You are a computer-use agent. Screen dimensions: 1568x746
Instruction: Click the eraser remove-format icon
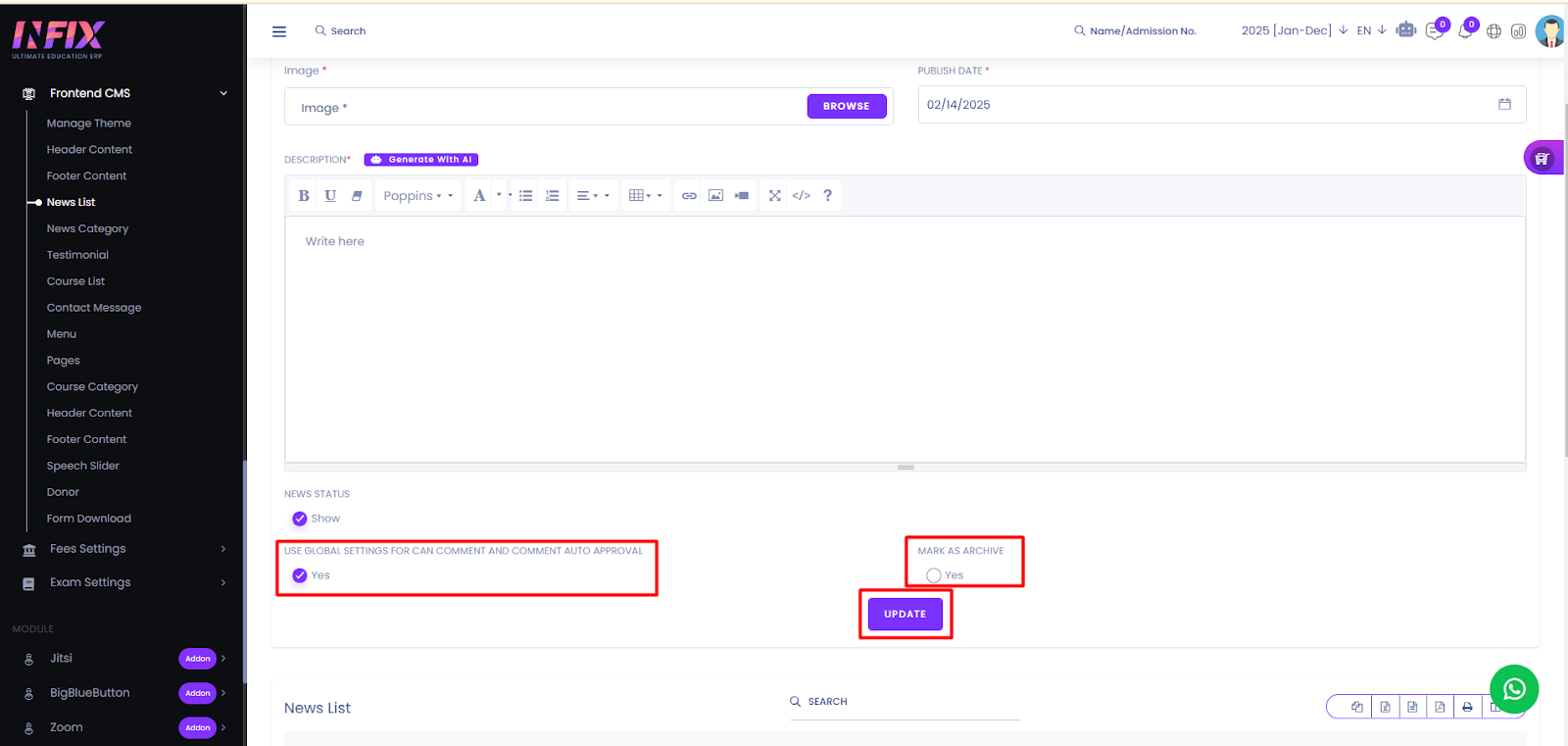click(x=357, y=196)
